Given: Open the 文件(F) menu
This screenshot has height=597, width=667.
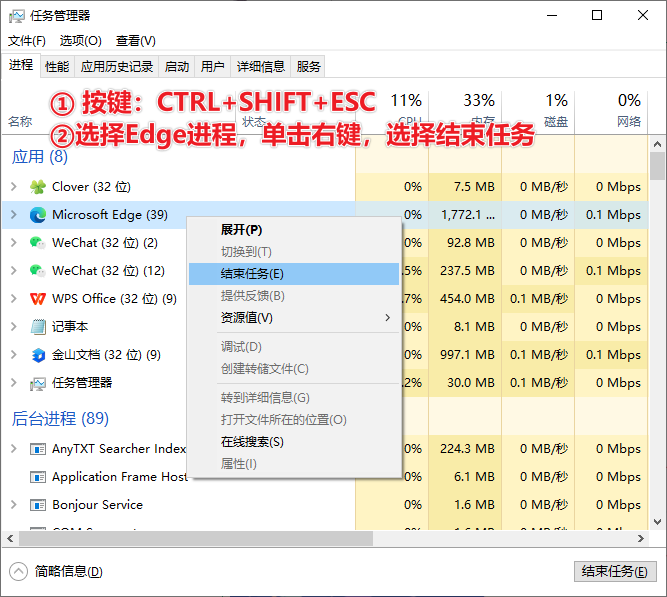Looking at the screenshot, I should (x=26, y=41).
